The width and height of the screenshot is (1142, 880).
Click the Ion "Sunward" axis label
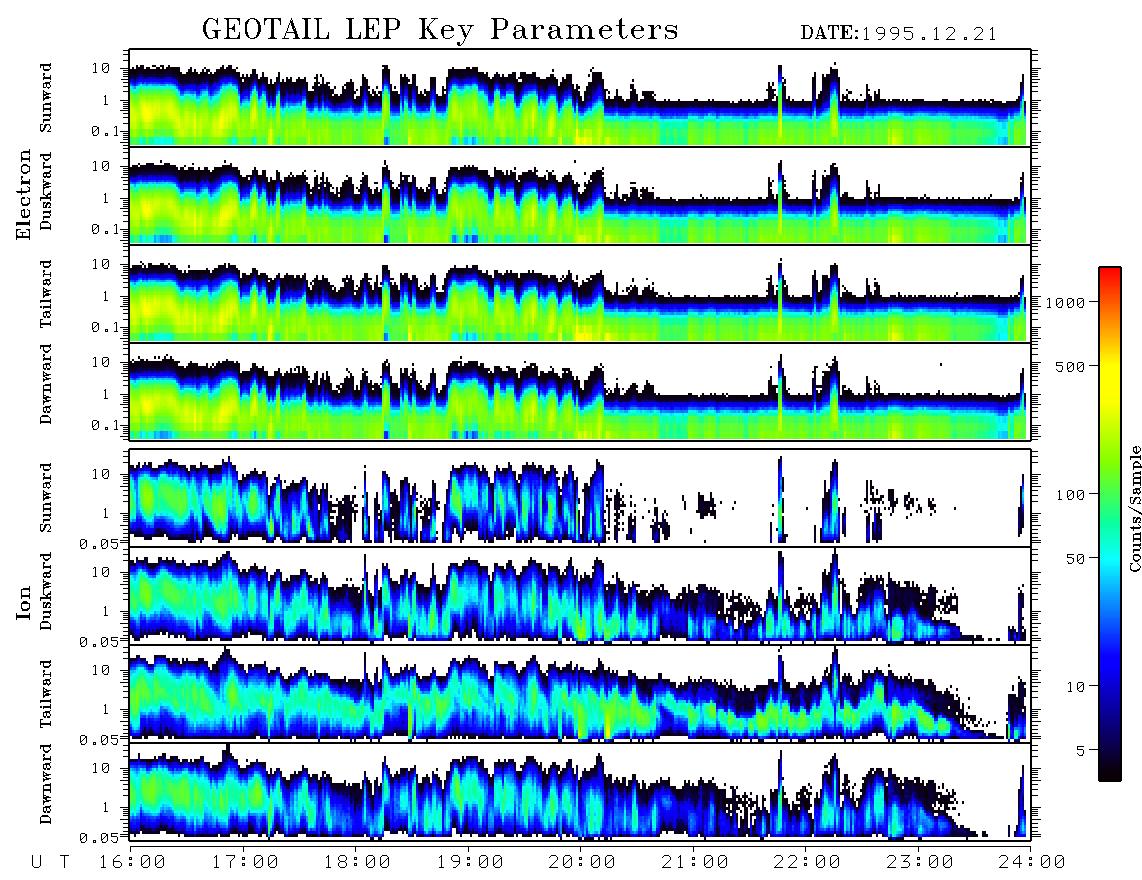coord(46,497)
